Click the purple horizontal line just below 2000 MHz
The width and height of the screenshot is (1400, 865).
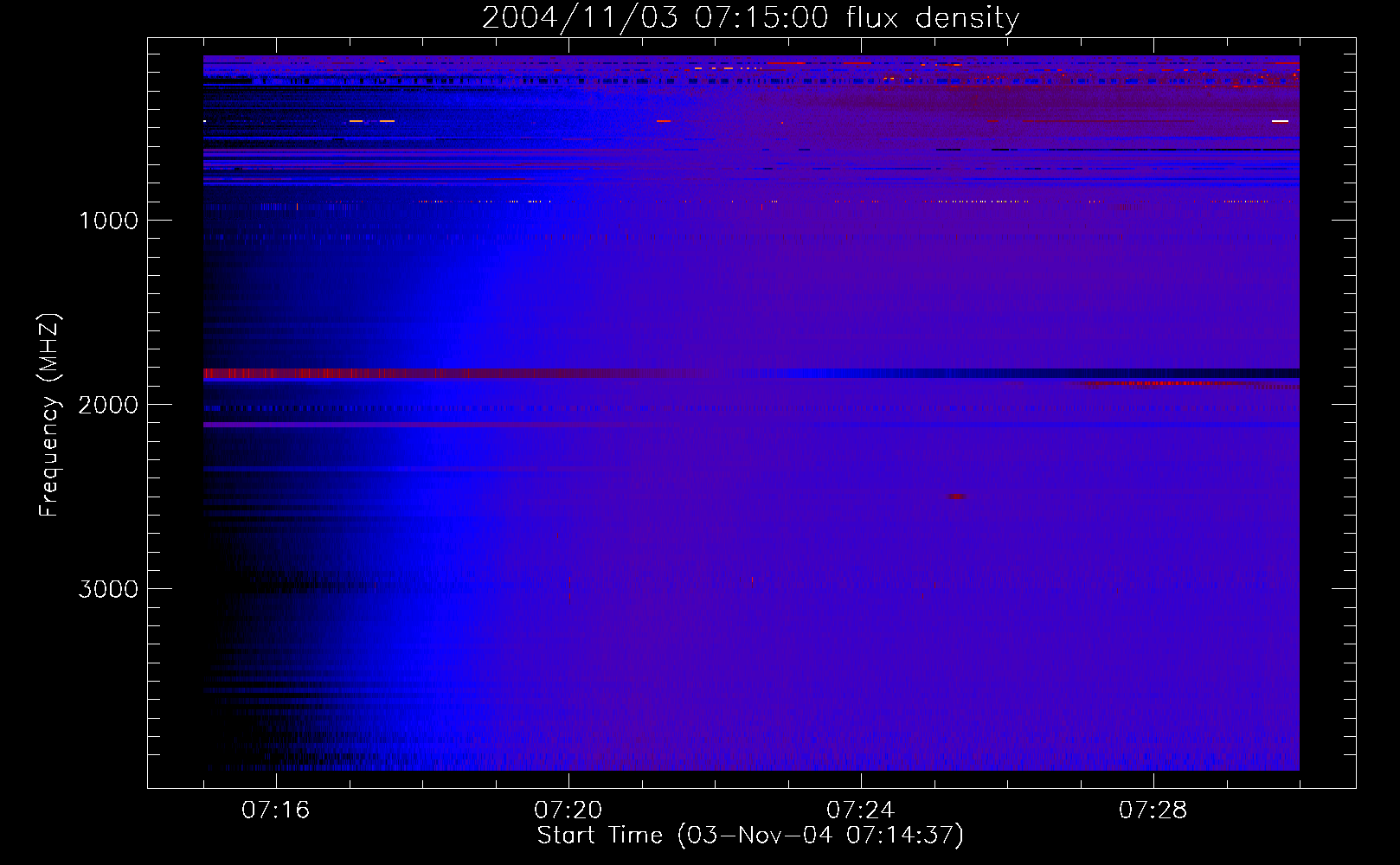(751, 425)
